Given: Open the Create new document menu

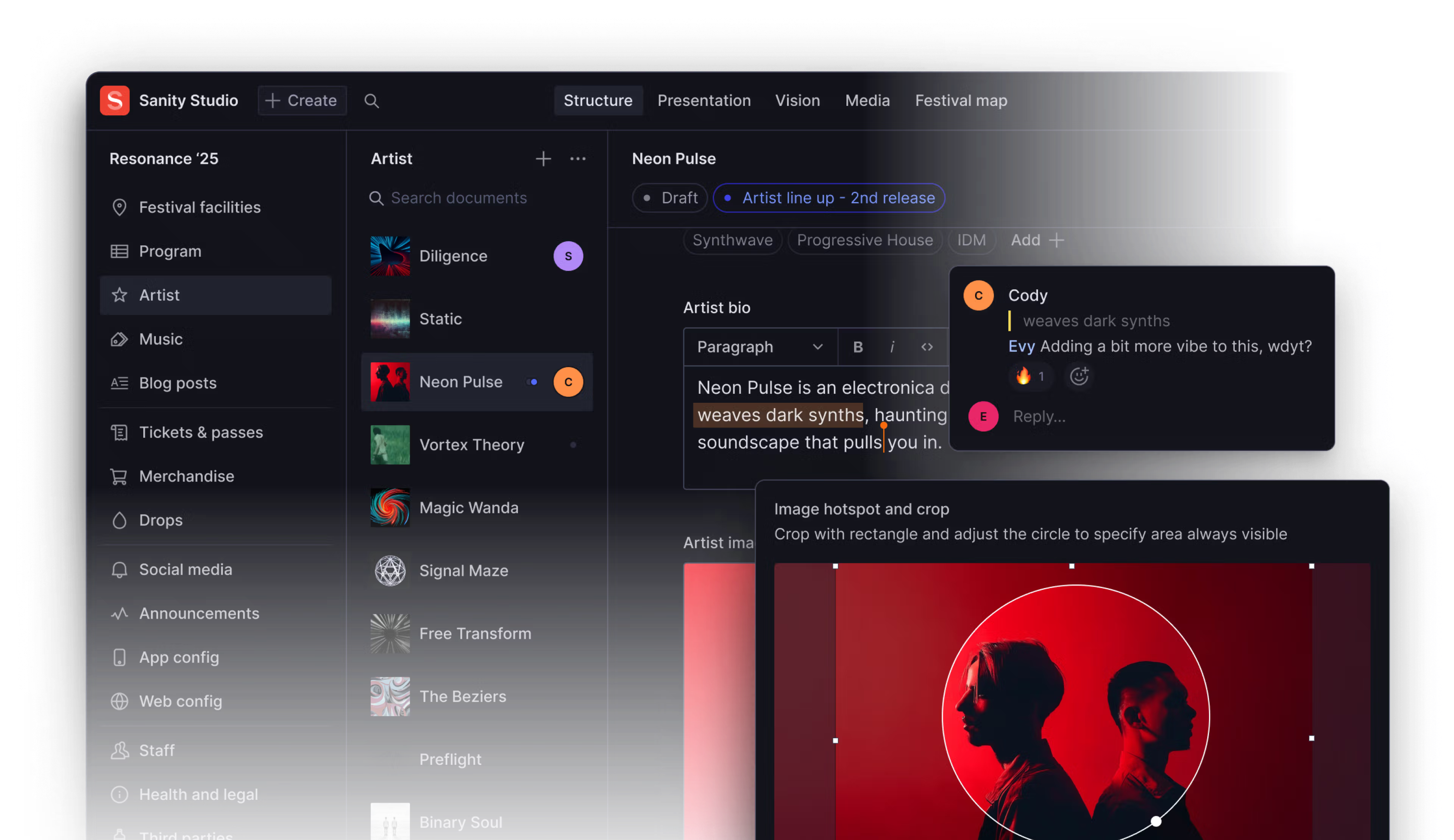Looking at the screenshot, I should click(302, 100).
